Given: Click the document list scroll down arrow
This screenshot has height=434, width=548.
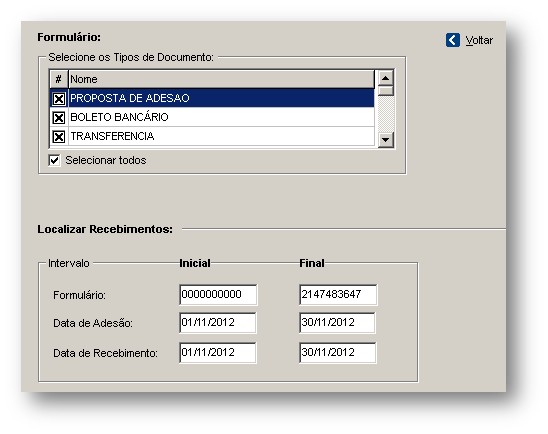Looking at the screenshot, I should click(x=385, y=140).
